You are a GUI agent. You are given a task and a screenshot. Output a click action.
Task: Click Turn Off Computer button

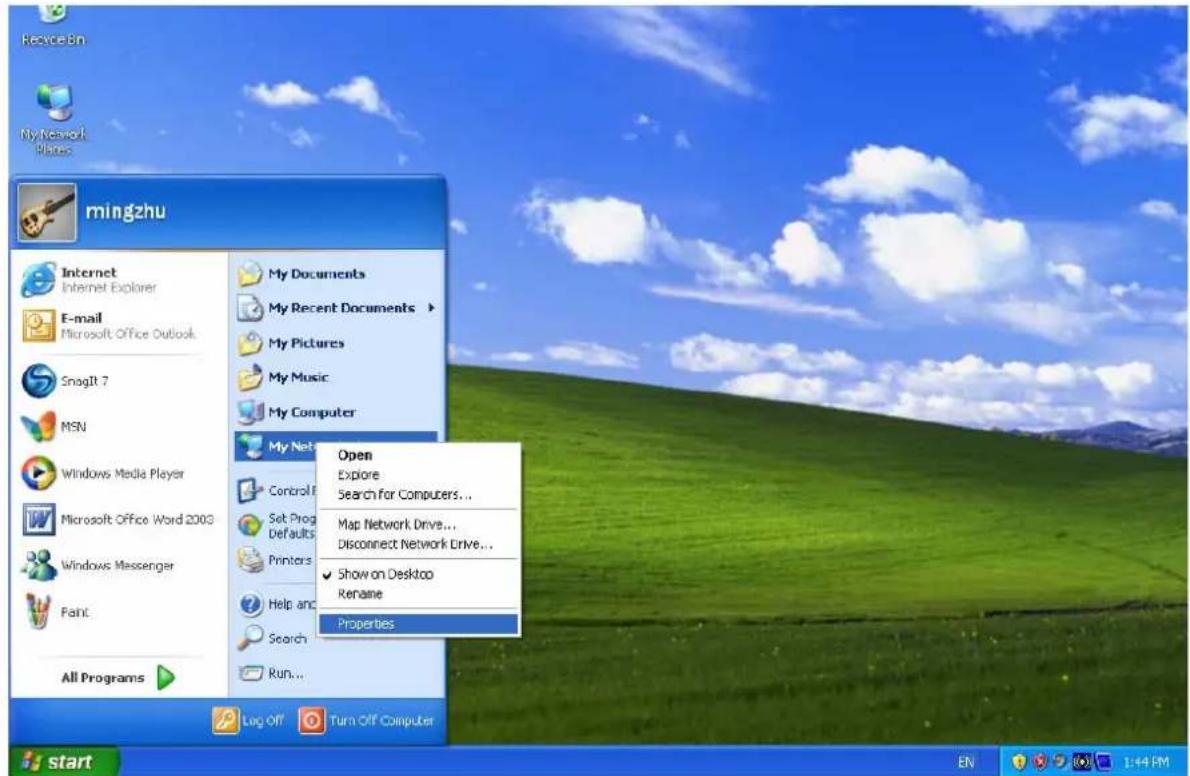(367, 720)
